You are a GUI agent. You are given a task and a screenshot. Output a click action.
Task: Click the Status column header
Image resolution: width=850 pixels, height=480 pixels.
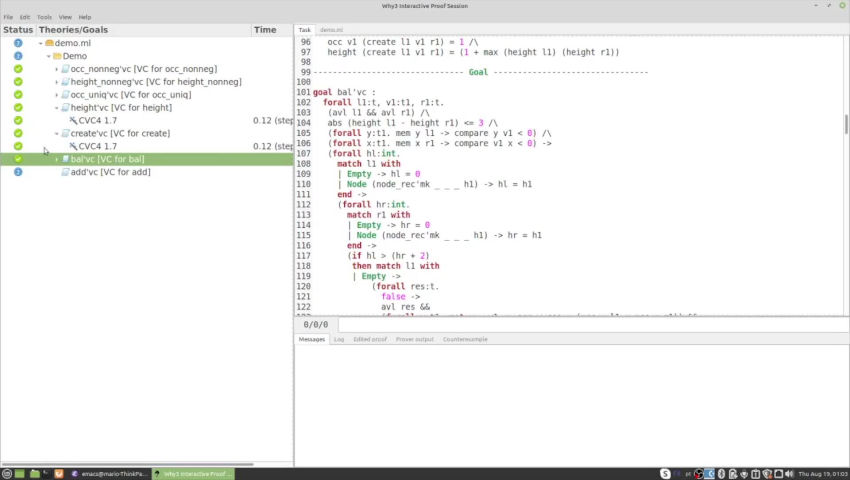point(18,30)
